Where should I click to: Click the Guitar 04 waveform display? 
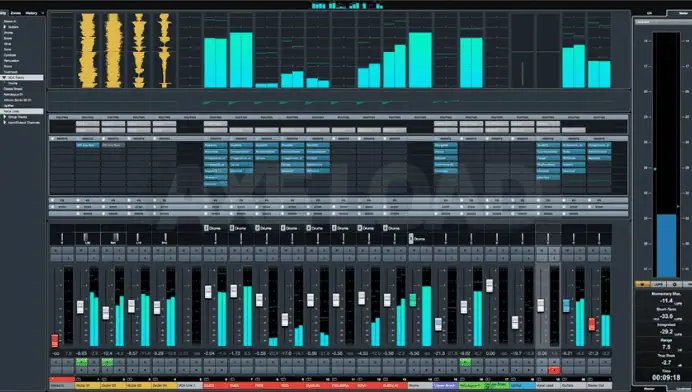pyautogui.click(x=165, y=50)
